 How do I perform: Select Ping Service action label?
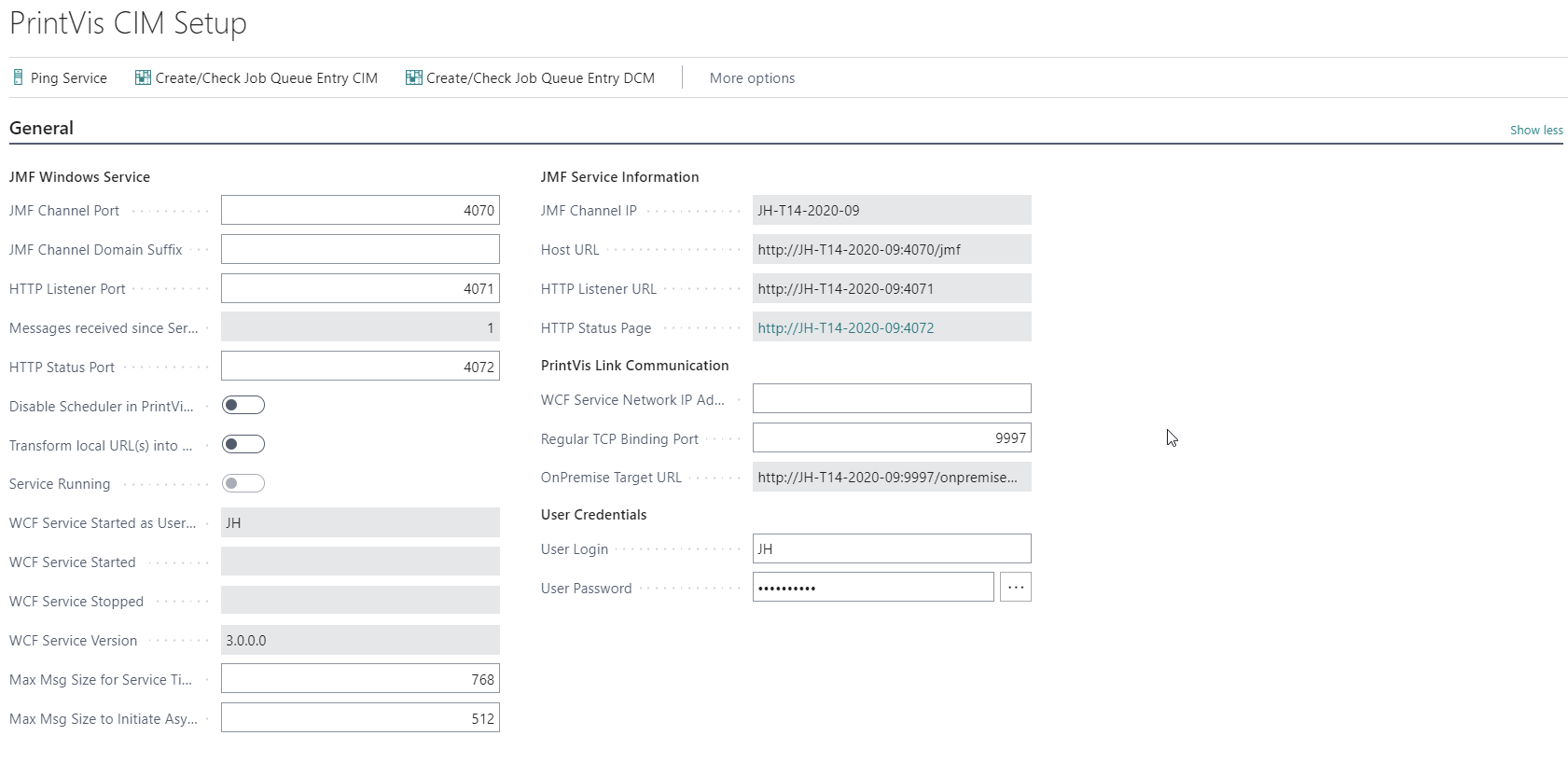click(x=69, y=78)
